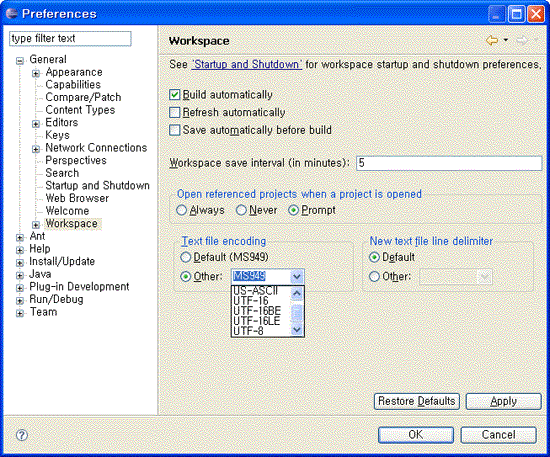
Task: Click the Workspace save interval field
Action: coord(449,163)
